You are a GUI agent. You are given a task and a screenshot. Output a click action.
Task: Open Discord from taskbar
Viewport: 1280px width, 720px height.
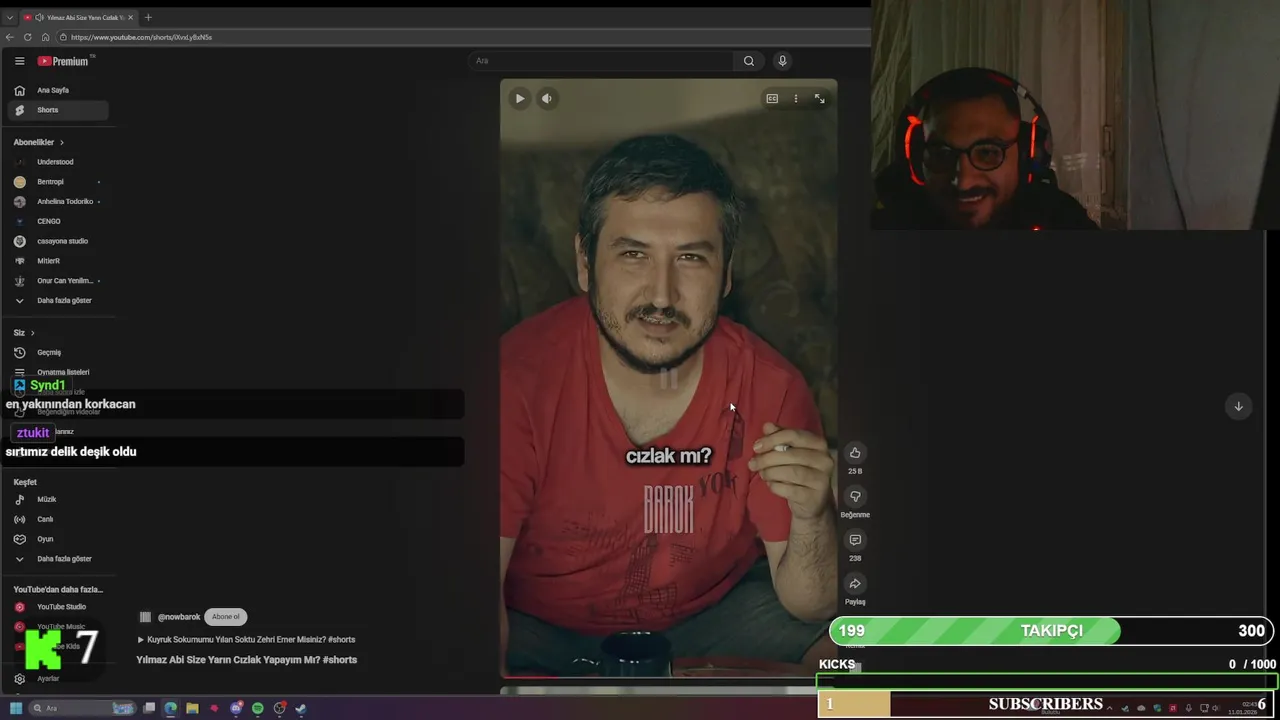click(236, 708)
